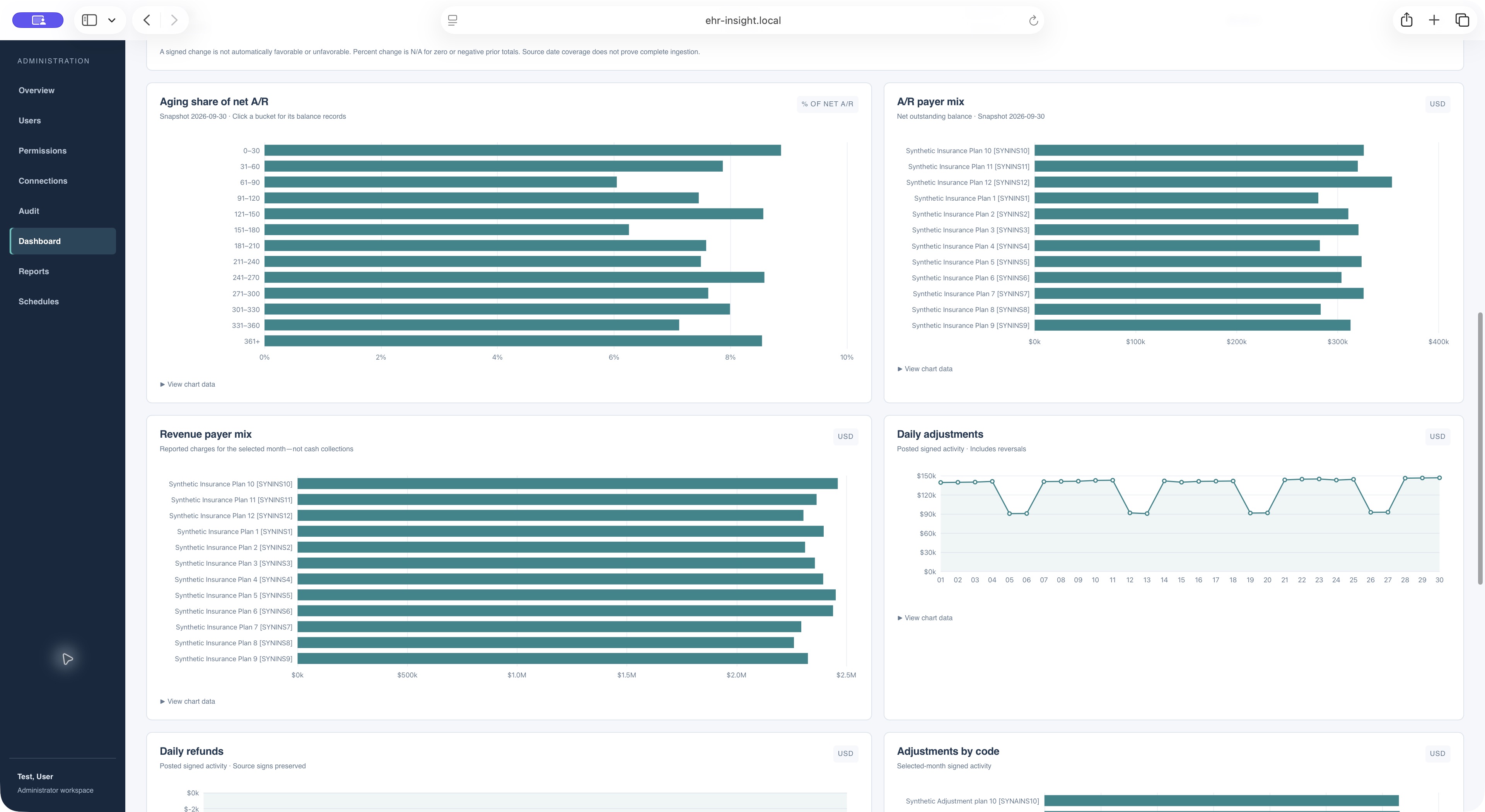Click the play-arrow icon in the sidebar

pos(67,659)
